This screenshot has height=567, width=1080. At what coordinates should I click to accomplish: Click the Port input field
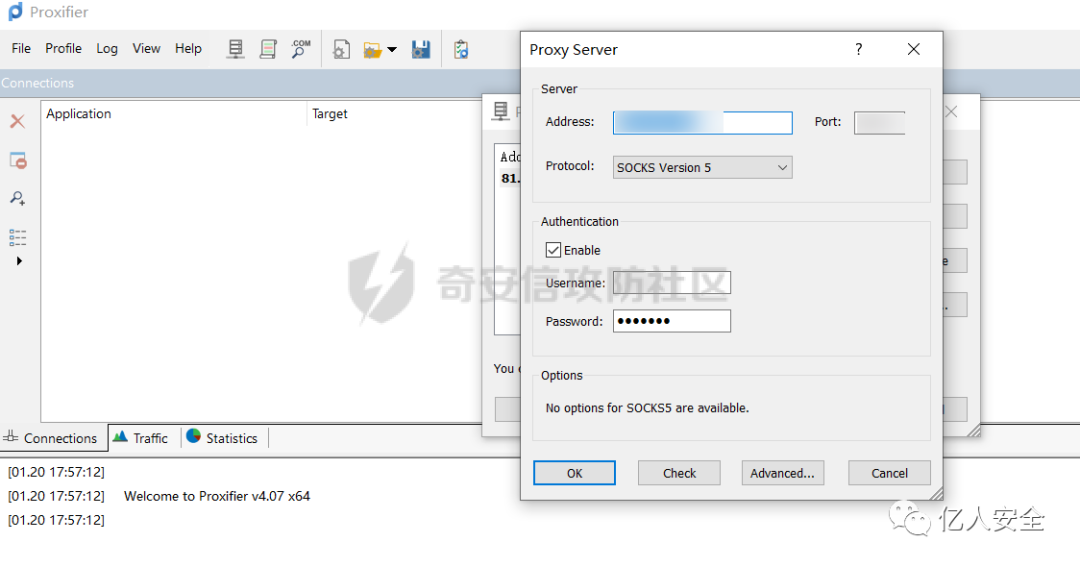click(x=880, y=123)
